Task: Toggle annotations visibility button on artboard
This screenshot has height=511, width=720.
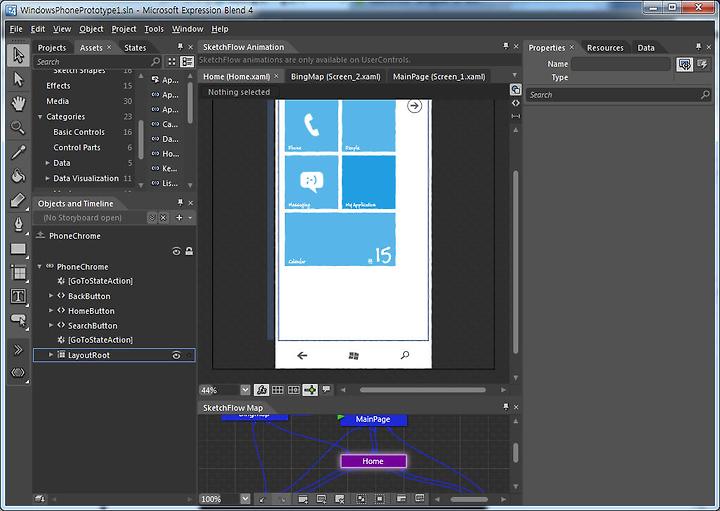Action: click(x=326, y=389)
